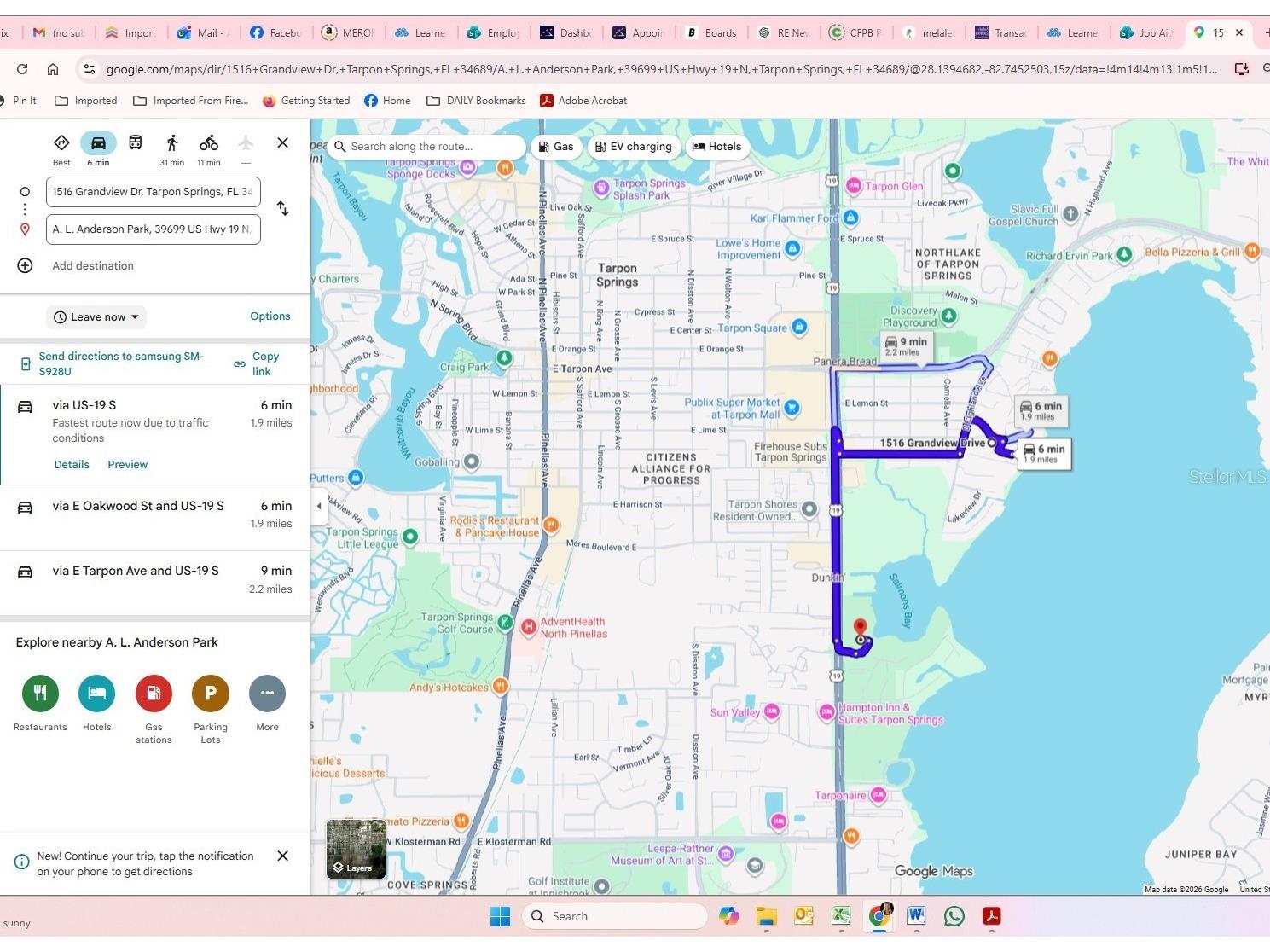
Task: Open the Layers map thumbnail
Action: click(357, 849)
